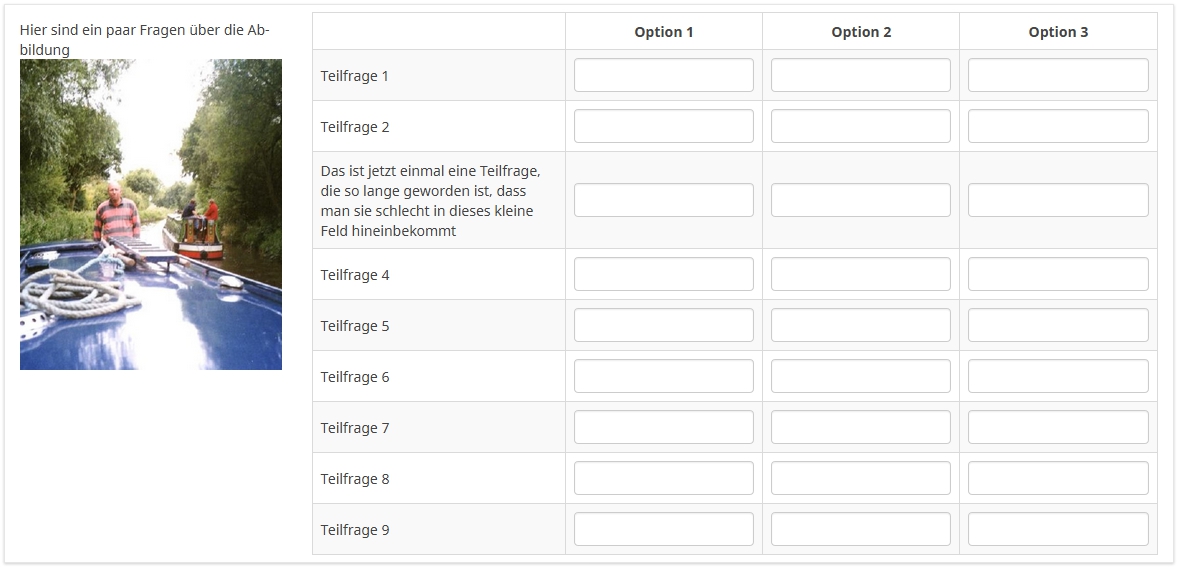Click Teilfrage 7 Option 3 input field
The height and width of the screenshot is (568, 1184).
click(1057, 427)
